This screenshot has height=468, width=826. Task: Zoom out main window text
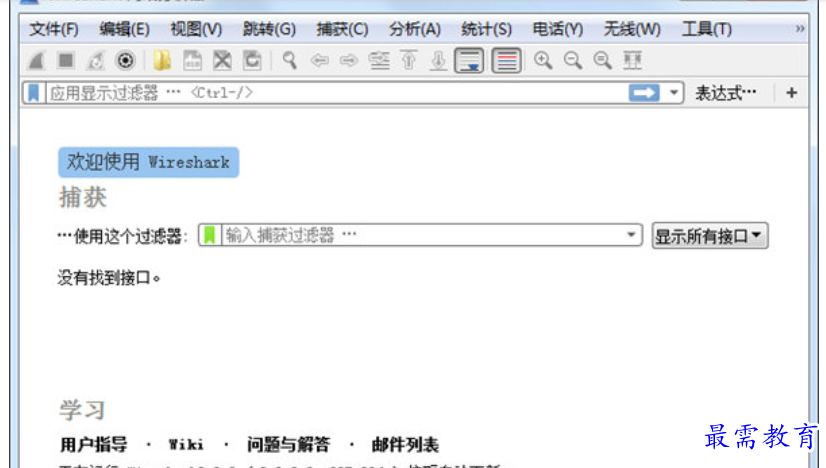(573, 61)
